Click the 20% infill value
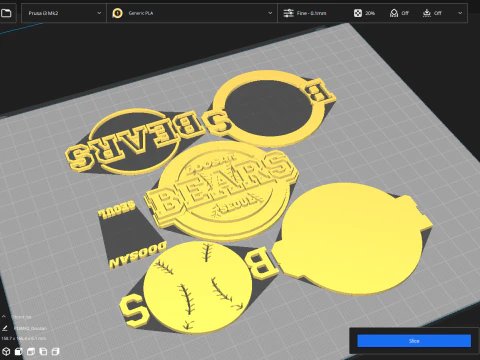Viewport: 480px width, 360px height. tap(370, 13)
